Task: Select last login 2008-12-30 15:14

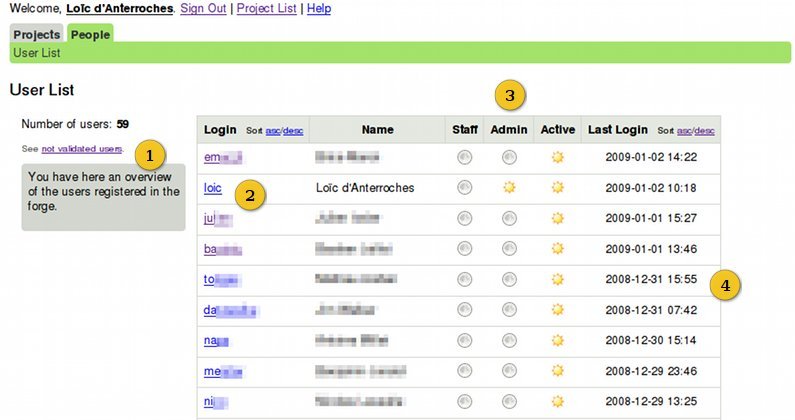Action: 651,340
